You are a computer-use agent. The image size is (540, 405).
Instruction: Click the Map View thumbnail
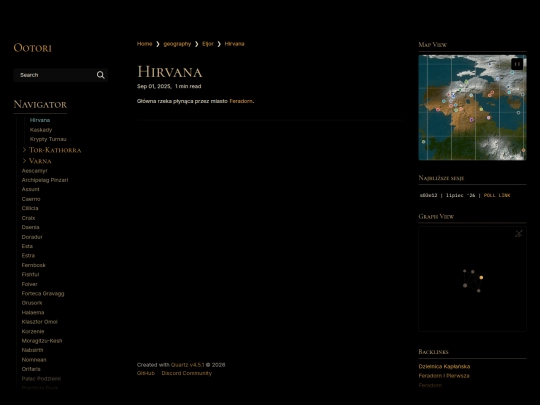point(472,107)
